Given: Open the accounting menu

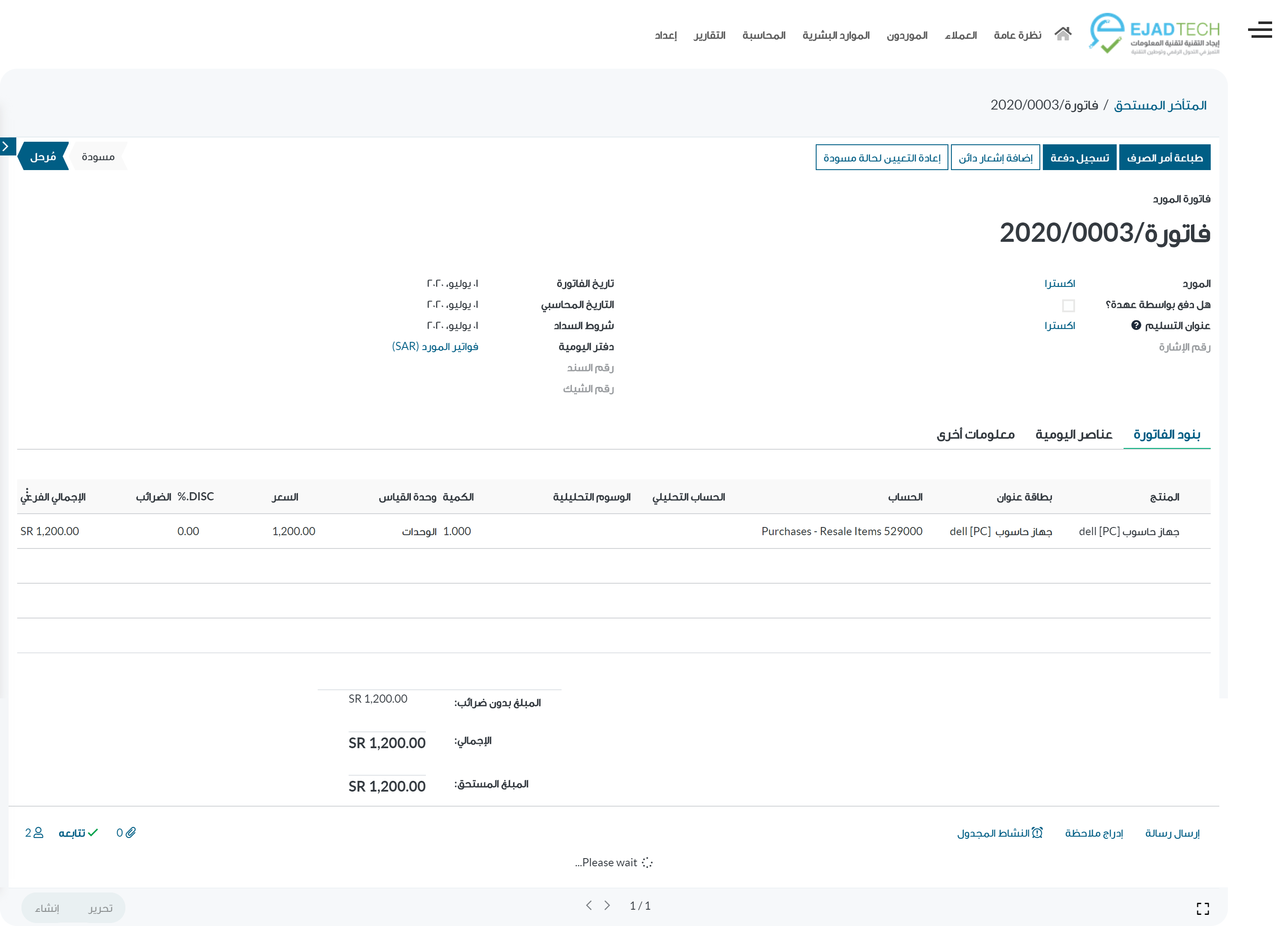Looking at the screenshot, I should (x=763, y=35).
